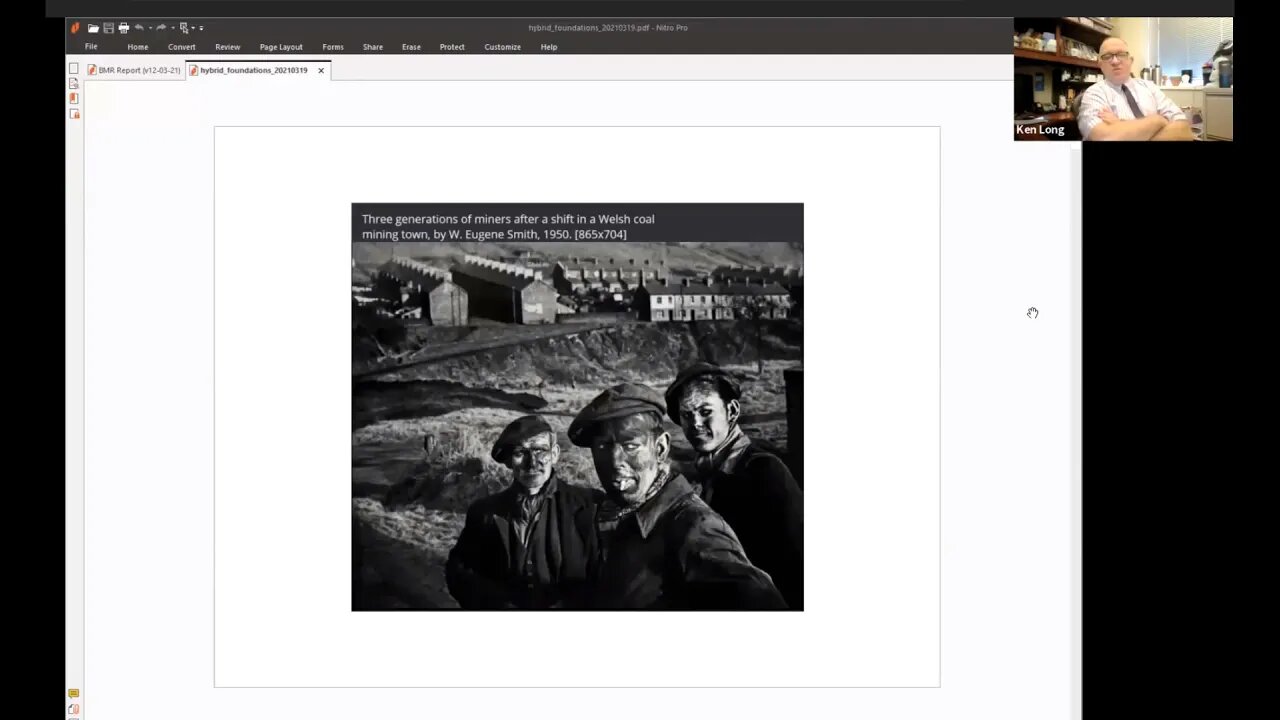Viewport: 1280px width, 720px height.
Task: Open the orange document panel icon in sidebar
Action: coord(74,98)
